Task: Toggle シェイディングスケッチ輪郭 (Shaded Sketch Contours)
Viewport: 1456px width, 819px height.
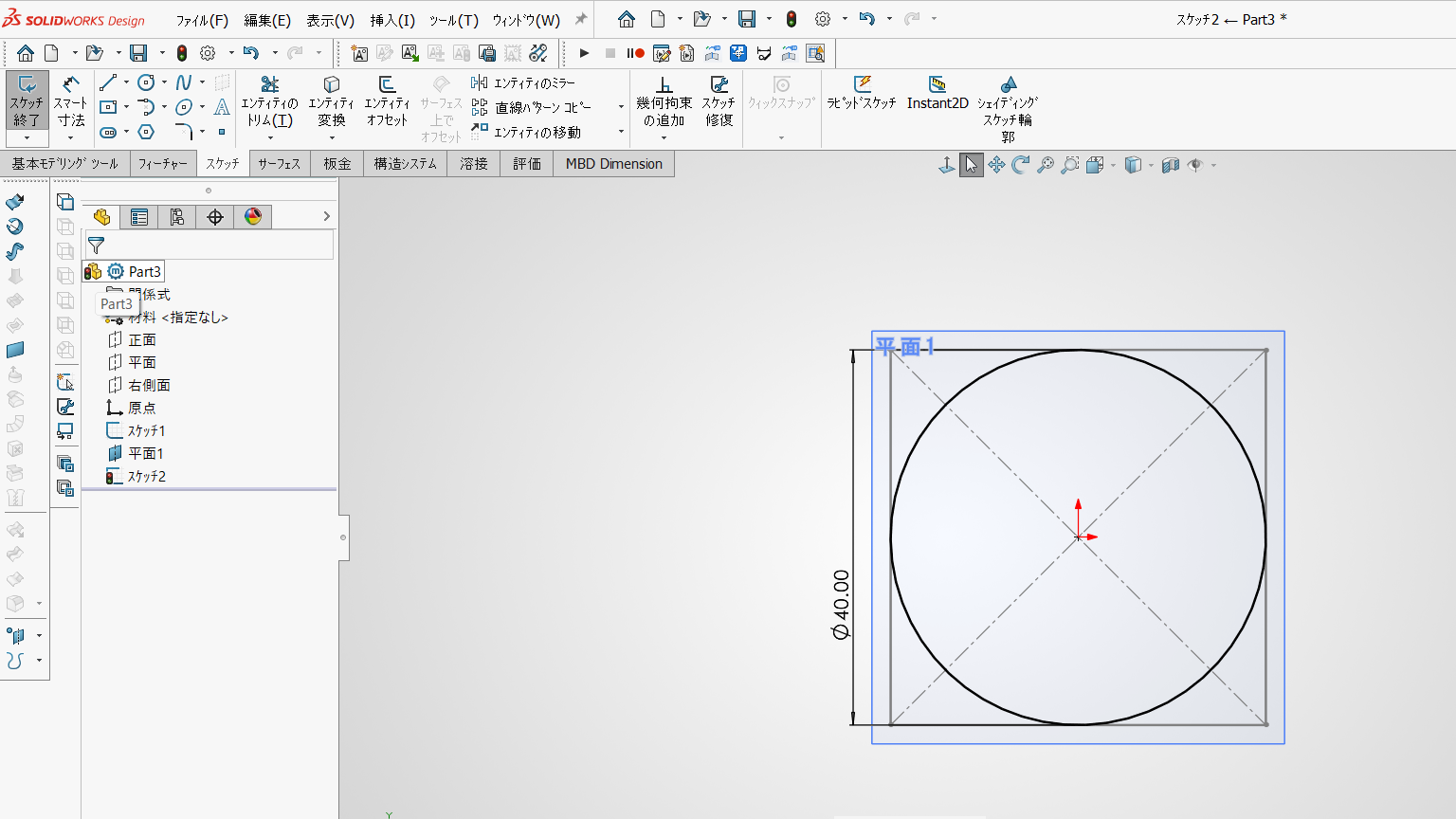Action: 1008,109
